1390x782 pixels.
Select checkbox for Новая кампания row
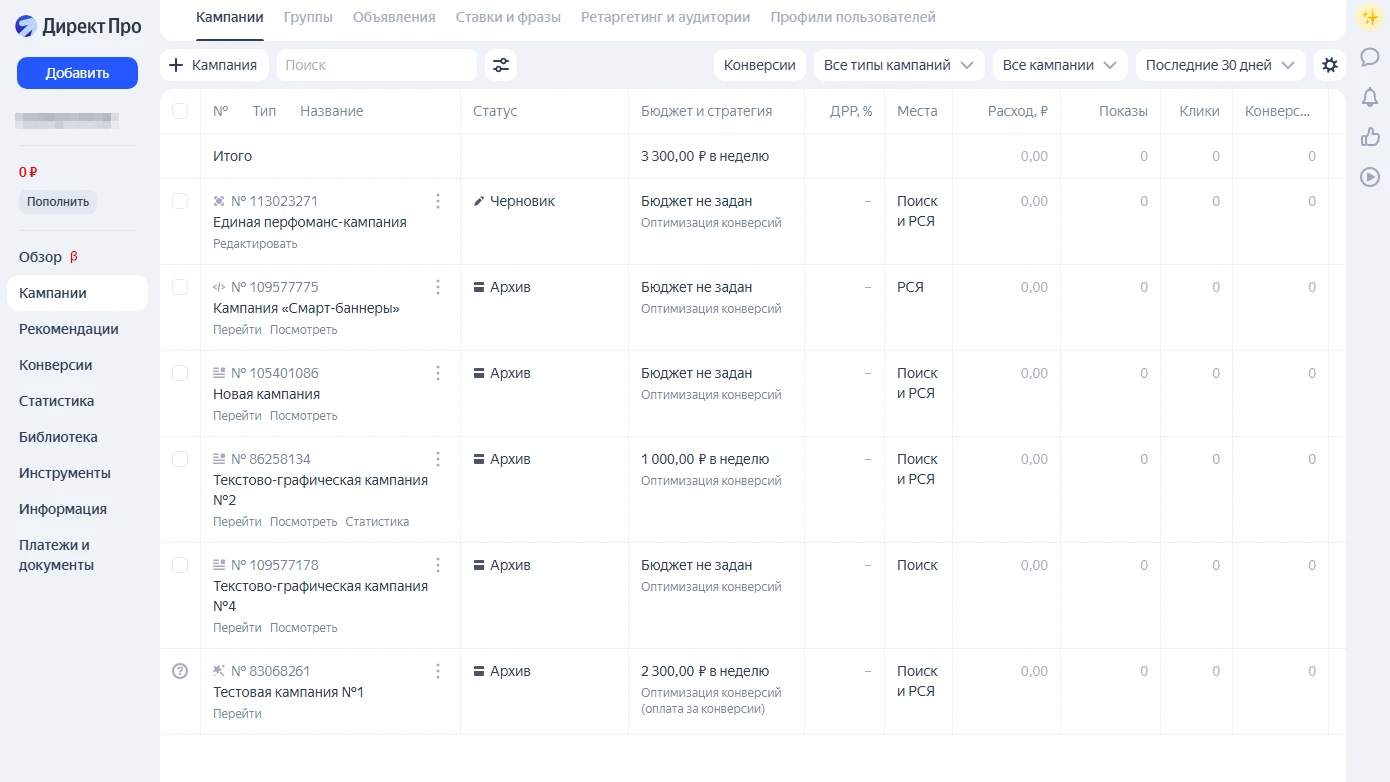(x=180, y=373)
